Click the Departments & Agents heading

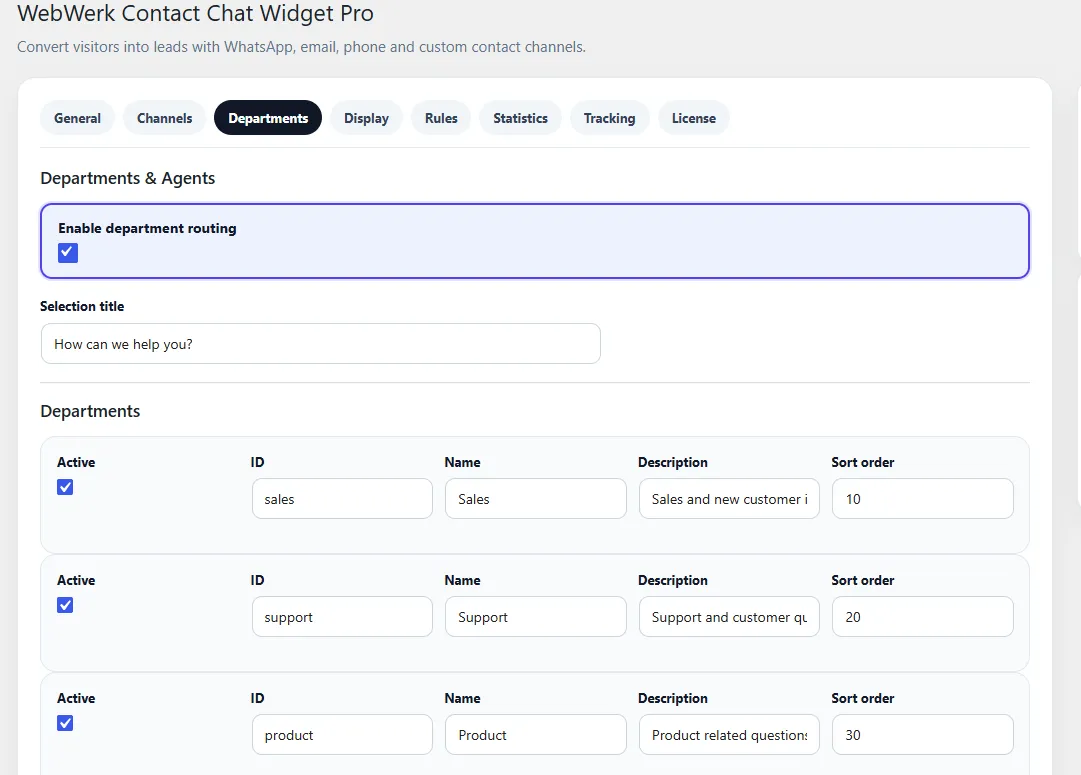pyautogui.click(x=128, y=178)
